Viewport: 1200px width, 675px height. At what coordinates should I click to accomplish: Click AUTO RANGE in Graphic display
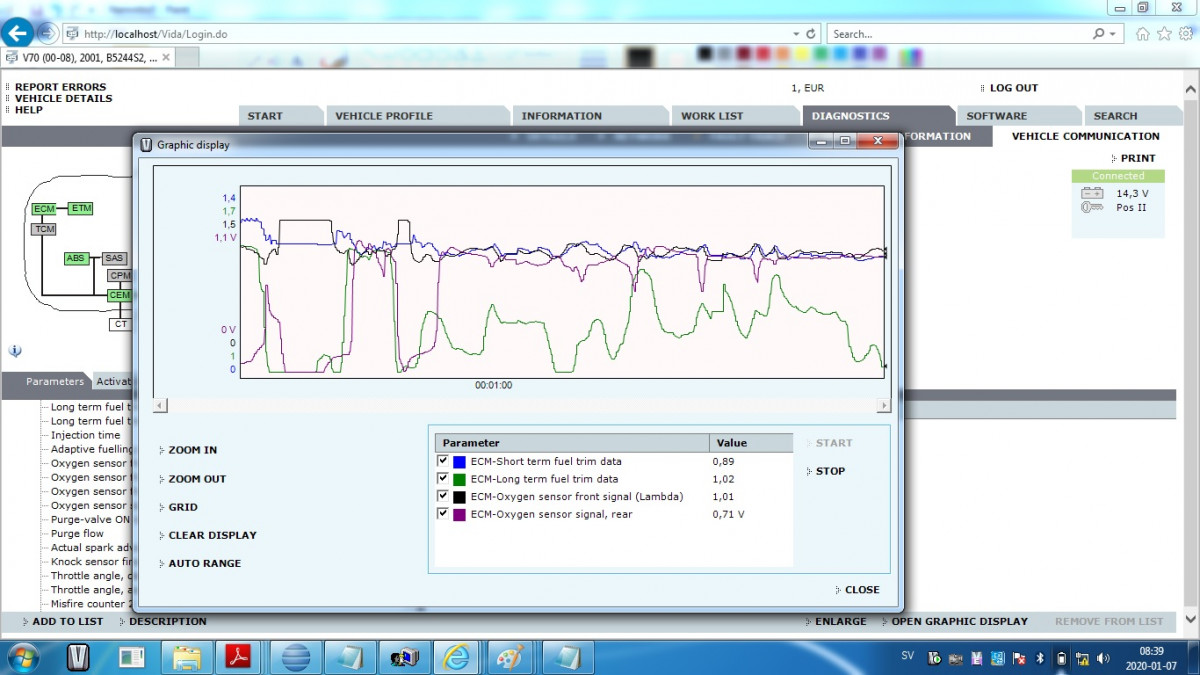coord(204,563)
